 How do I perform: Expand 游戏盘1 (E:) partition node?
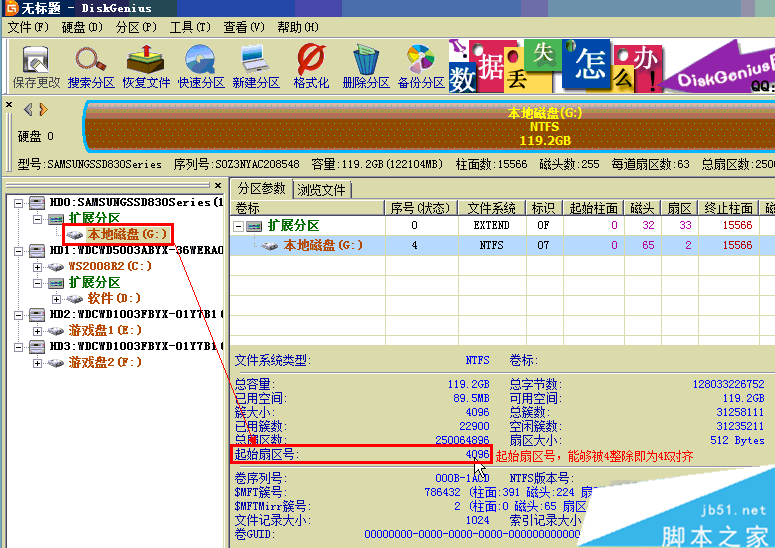(x=37, y=331)
